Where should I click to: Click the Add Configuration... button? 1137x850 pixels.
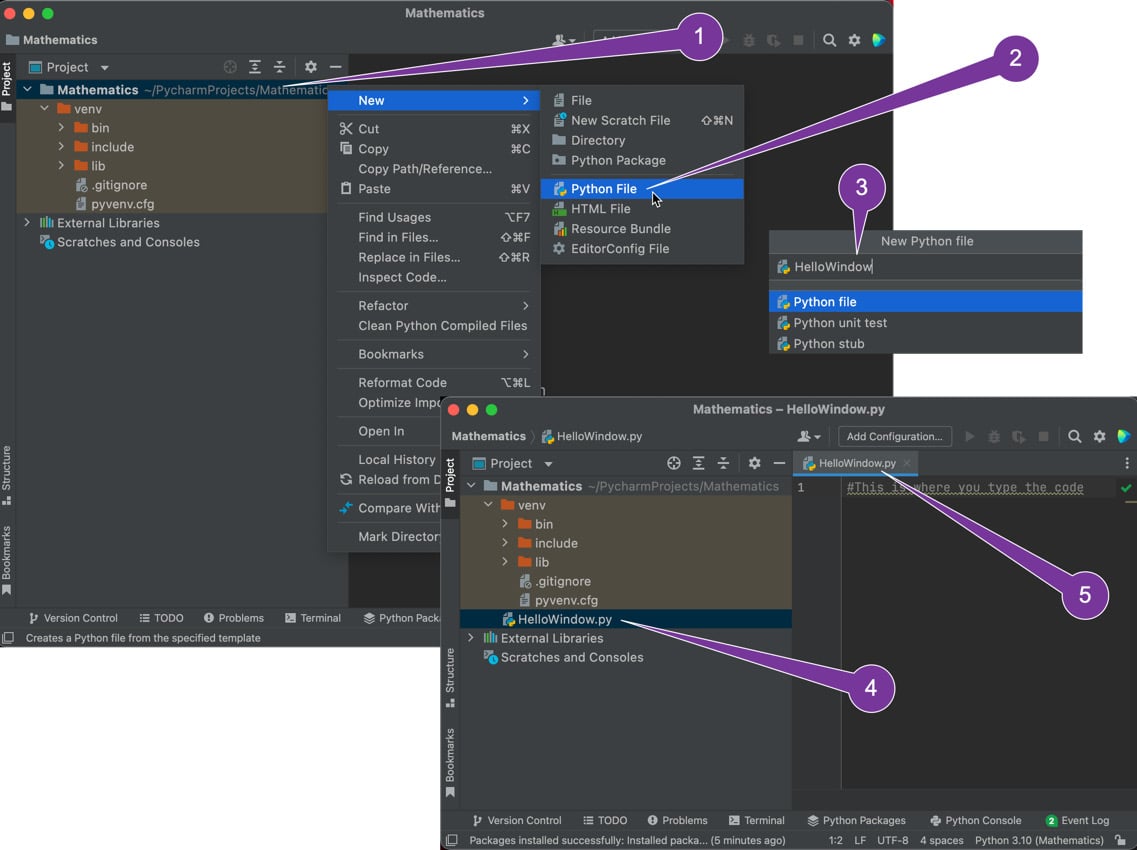[895, 436]
